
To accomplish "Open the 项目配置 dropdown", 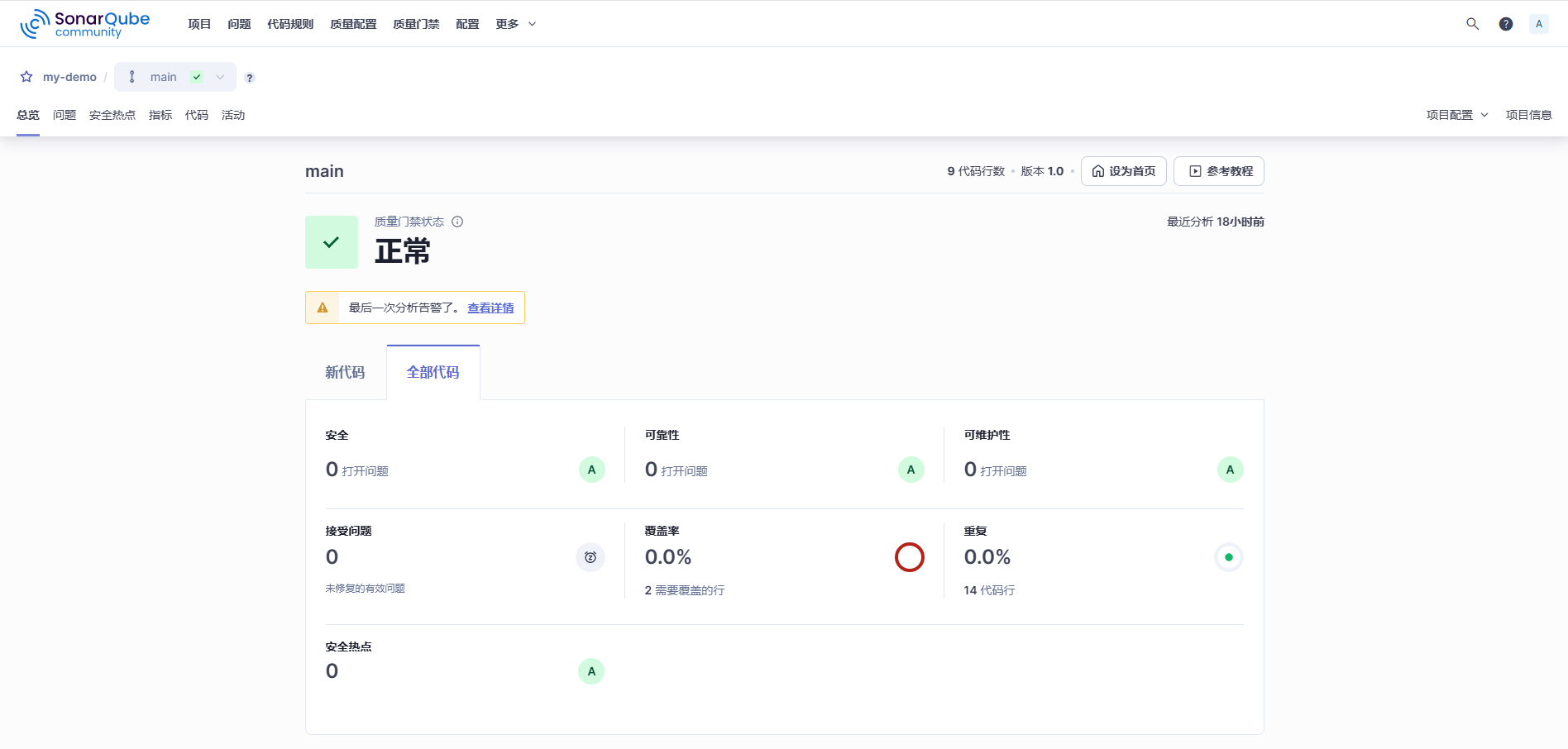I will tap(1456, 115).
